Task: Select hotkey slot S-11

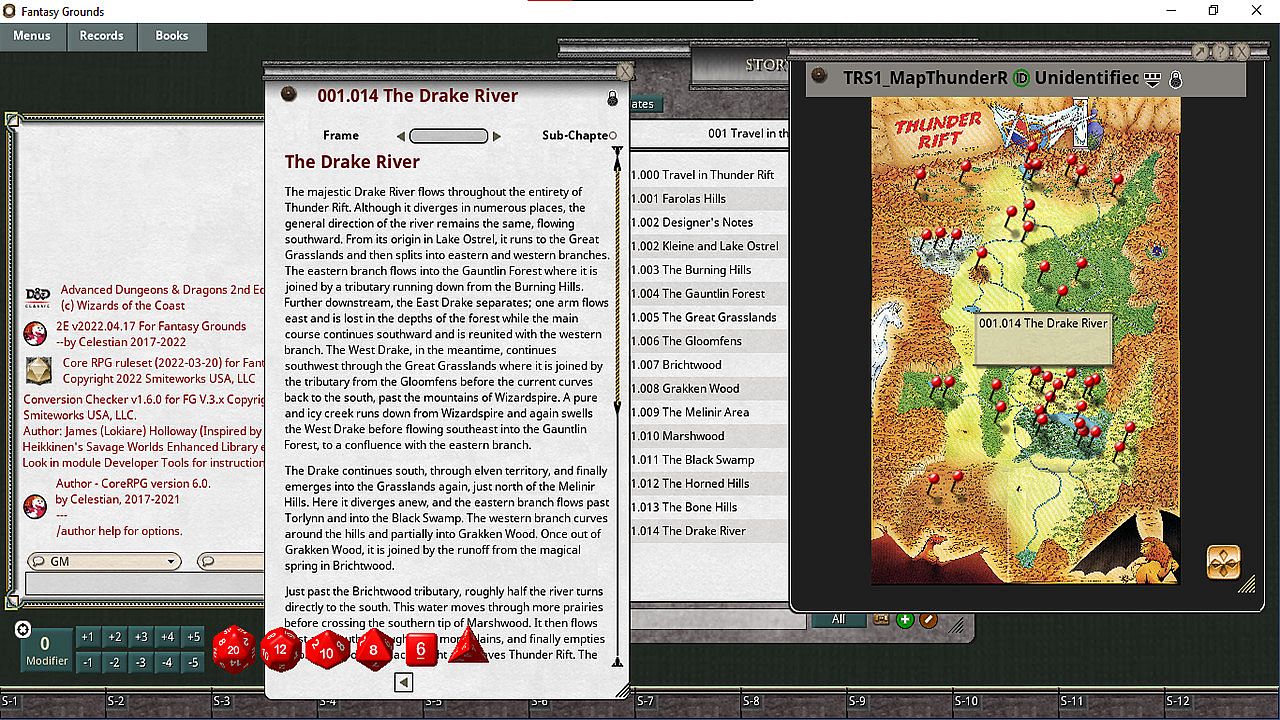Action: tap(1112, 702)
